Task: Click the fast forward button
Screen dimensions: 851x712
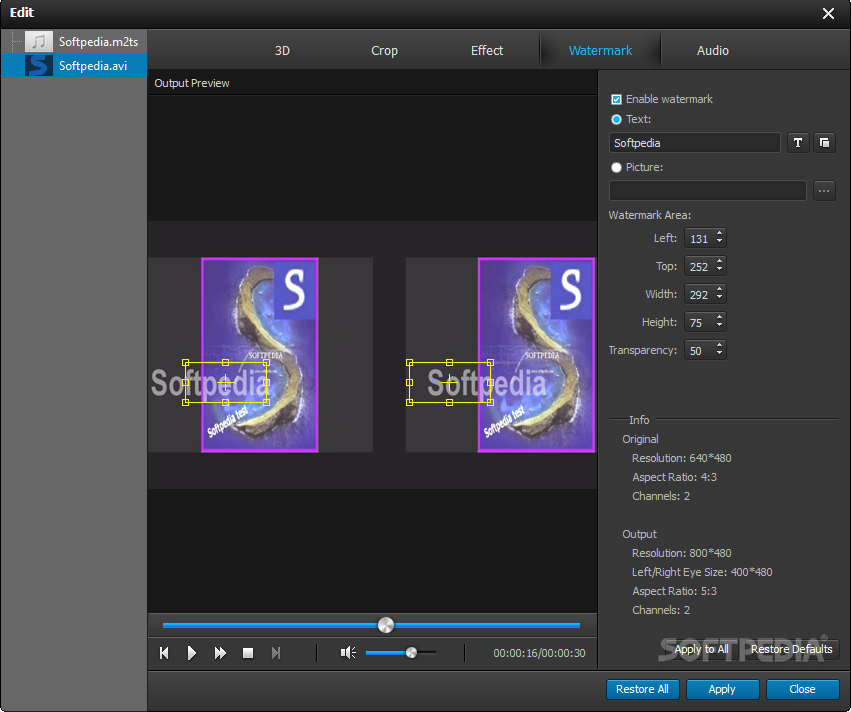Action: pyautogui.click(x=220, y=653)
